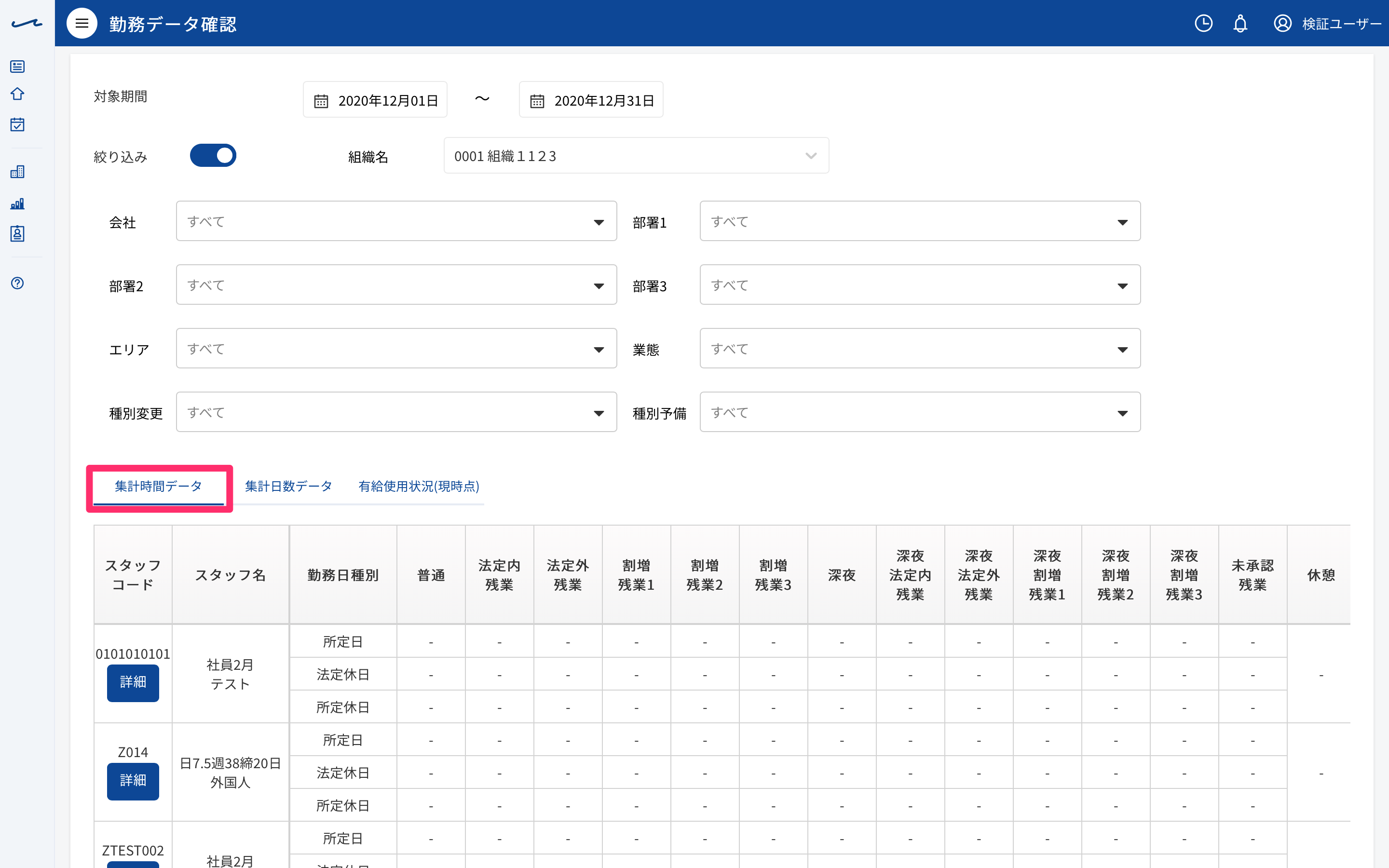
Task: Click the 割増残業1 column header
Action: click(636, 575)
